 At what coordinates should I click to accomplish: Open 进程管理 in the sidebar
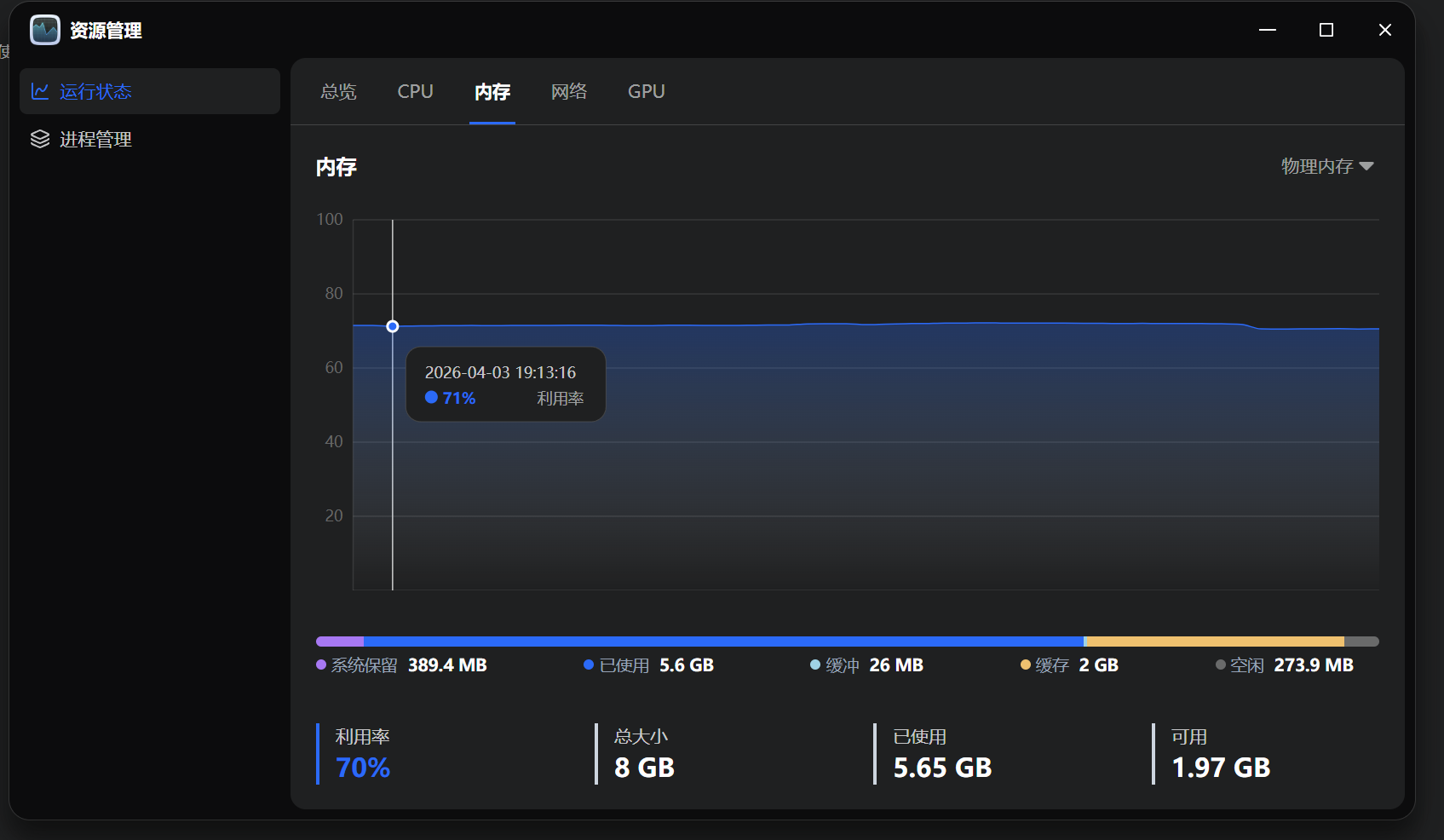(x=95, y=139)
